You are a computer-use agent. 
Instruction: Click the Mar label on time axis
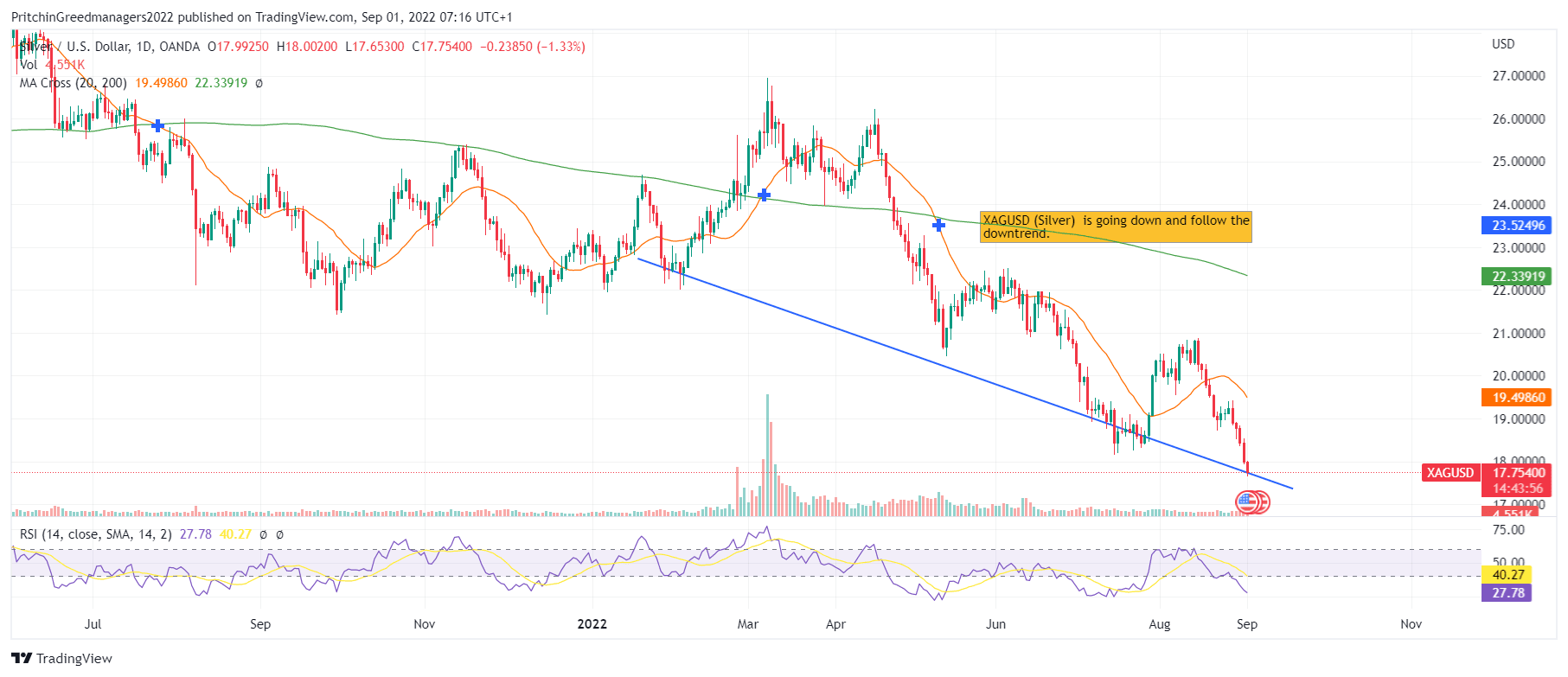(748, 624)
